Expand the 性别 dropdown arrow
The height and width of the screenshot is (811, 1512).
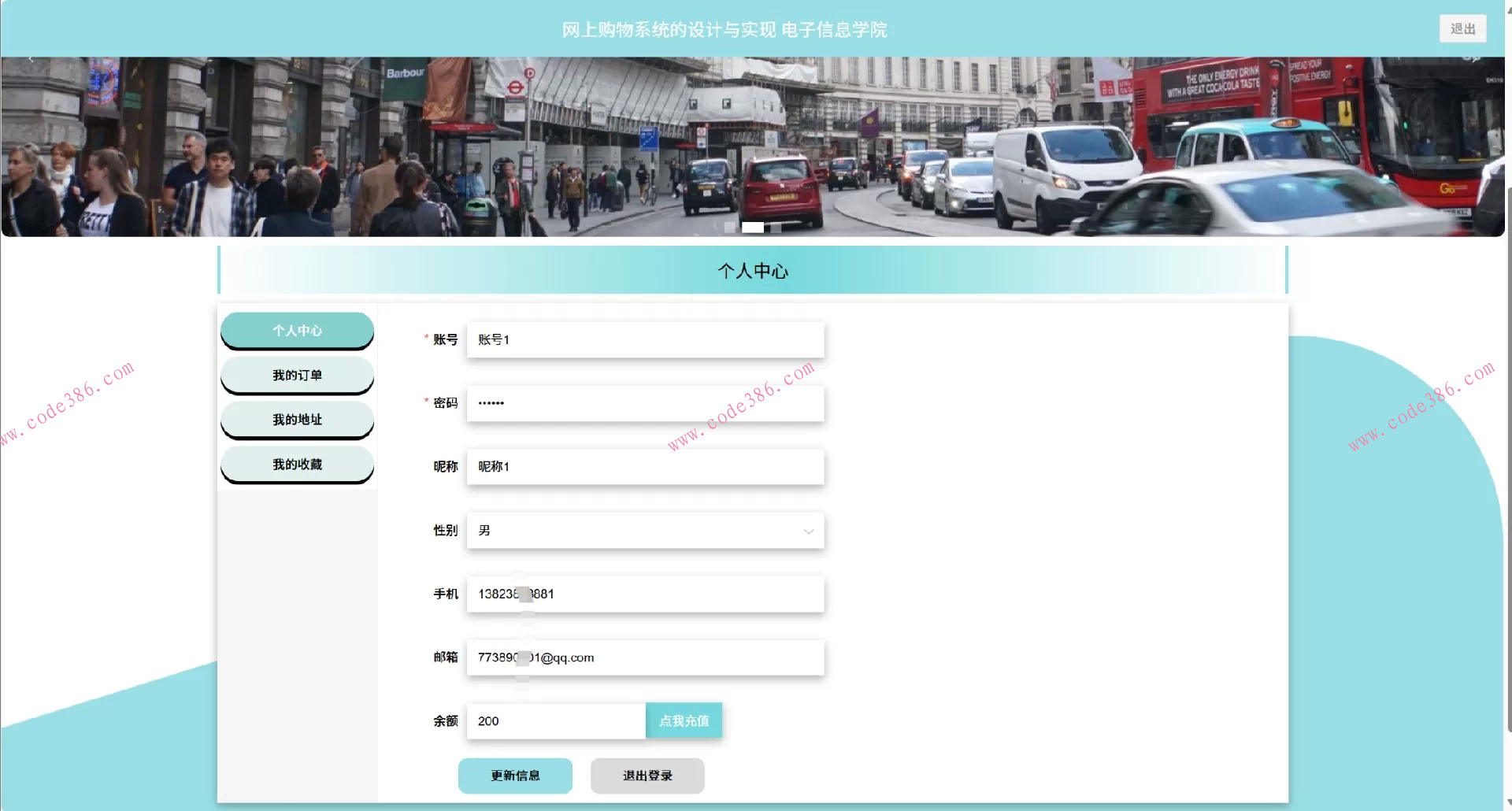[x=808, y=531]
